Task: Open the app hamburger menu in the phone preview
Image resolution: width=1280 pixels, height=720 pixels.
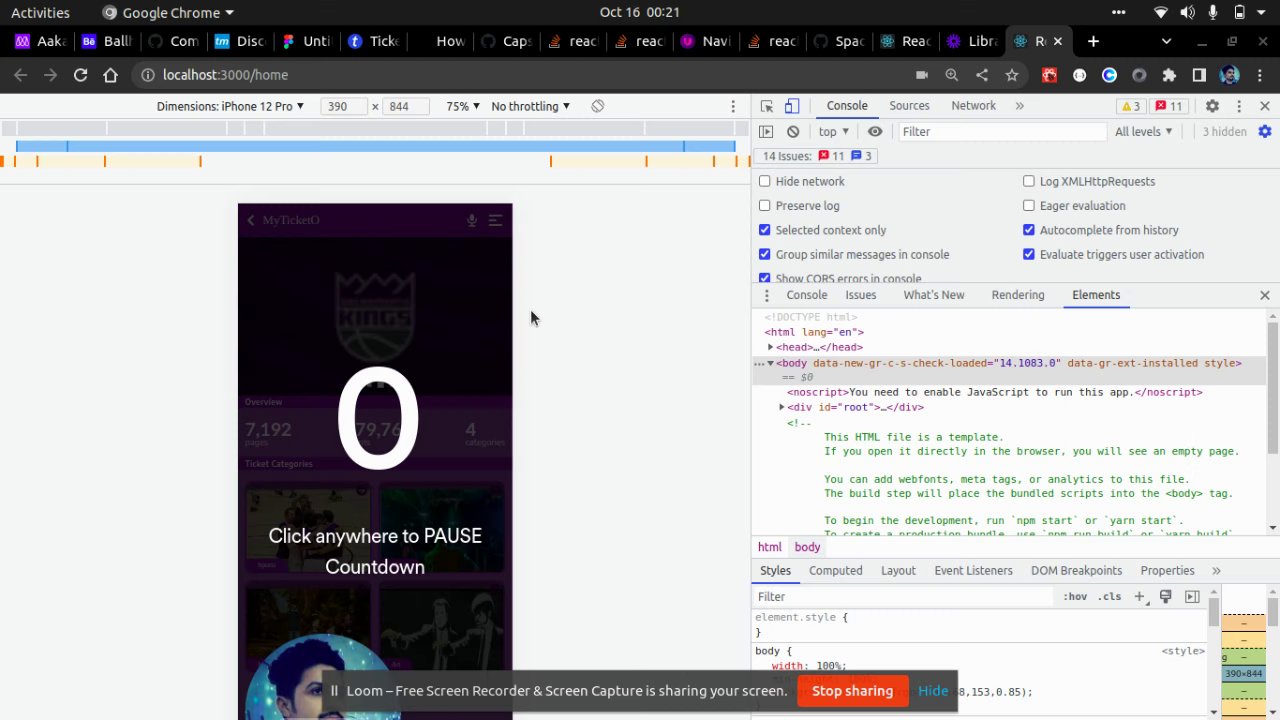Action: [x=495, y=220]
